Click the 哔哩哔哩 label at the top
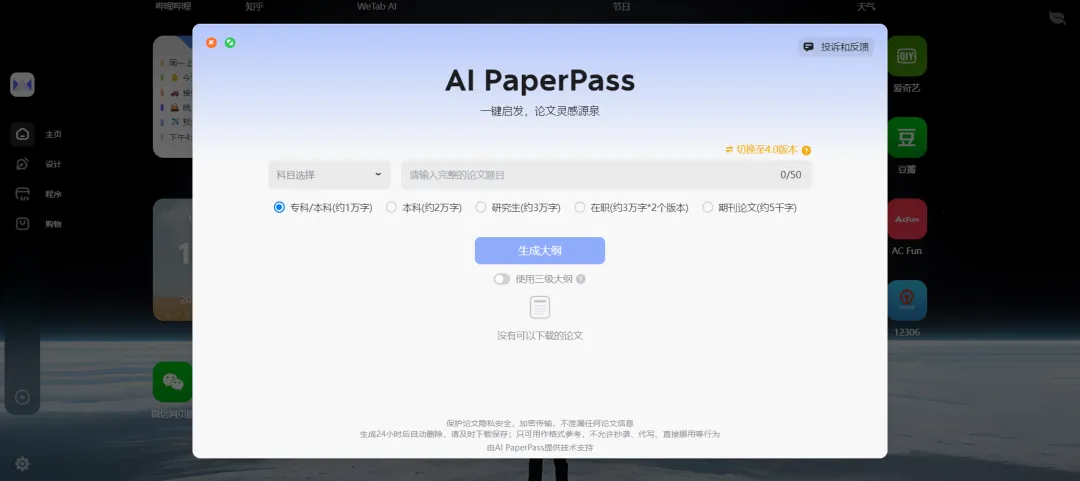This screenshot has height=481, width=1080. (x=174, y=6)
